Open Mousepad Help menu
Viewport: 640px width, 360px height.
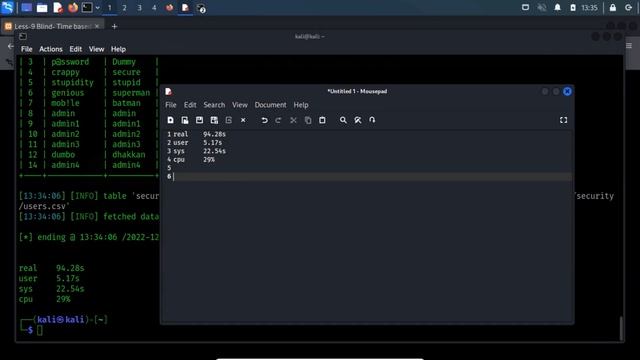click(x=301, y=105)
